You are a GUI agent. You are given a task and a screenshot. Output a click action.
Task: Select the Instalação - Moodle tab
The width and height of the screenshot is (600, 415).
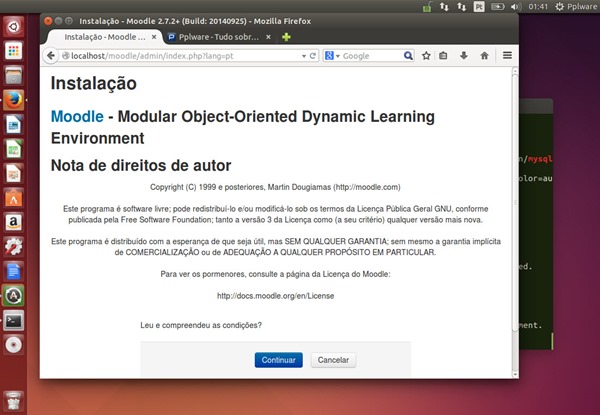(104, 37)
